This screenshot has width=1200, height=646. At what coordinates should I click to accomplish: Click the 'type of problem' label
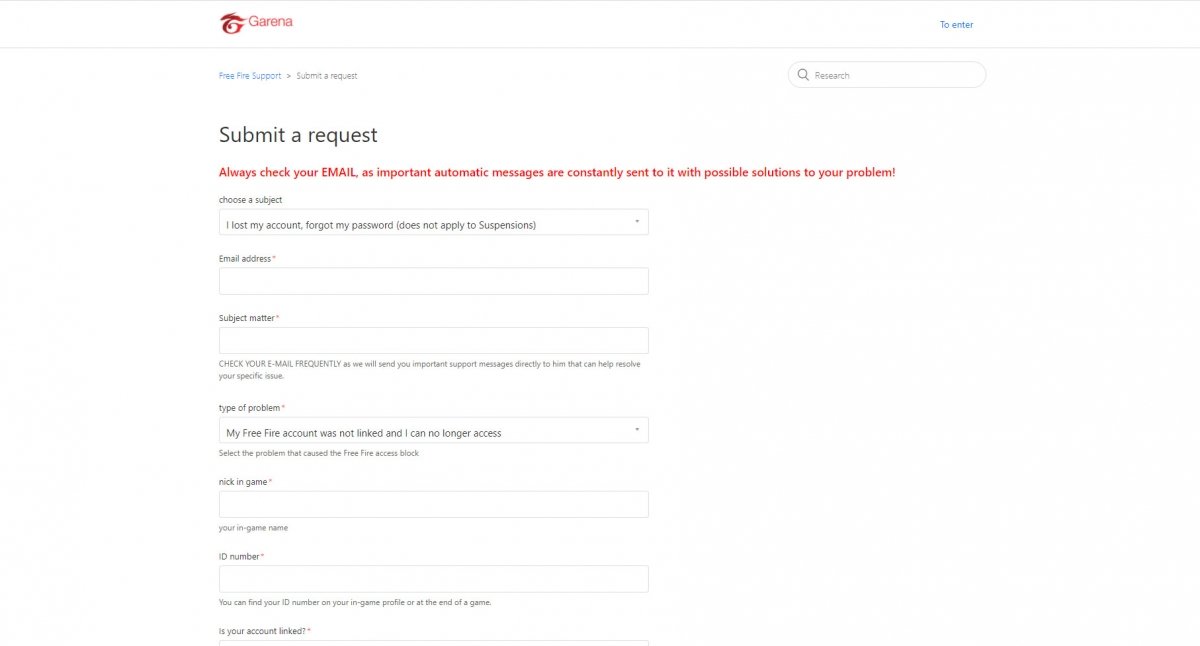(250, 408)
